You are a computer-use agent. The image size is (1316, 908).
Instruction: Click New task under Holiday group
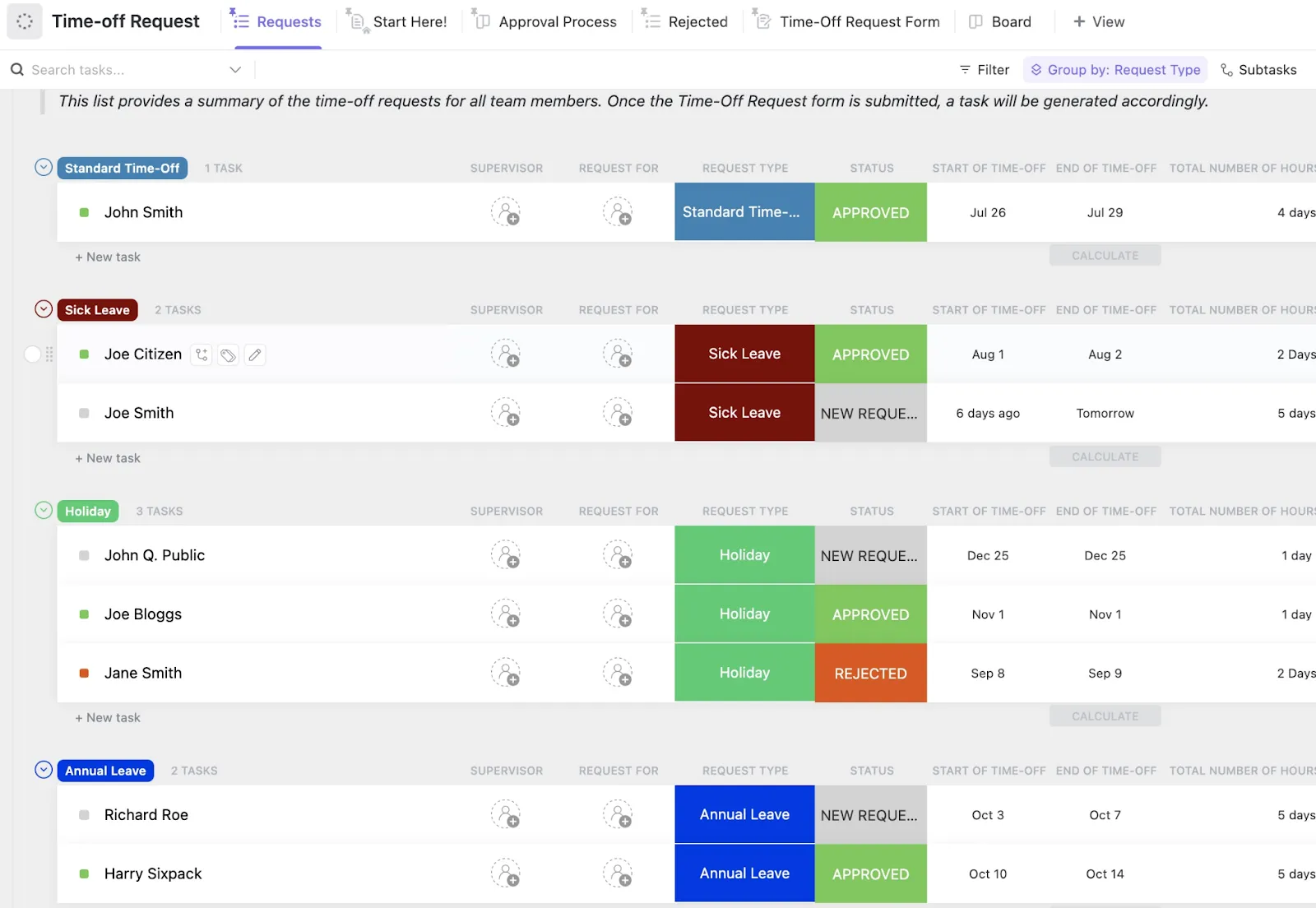108,717
